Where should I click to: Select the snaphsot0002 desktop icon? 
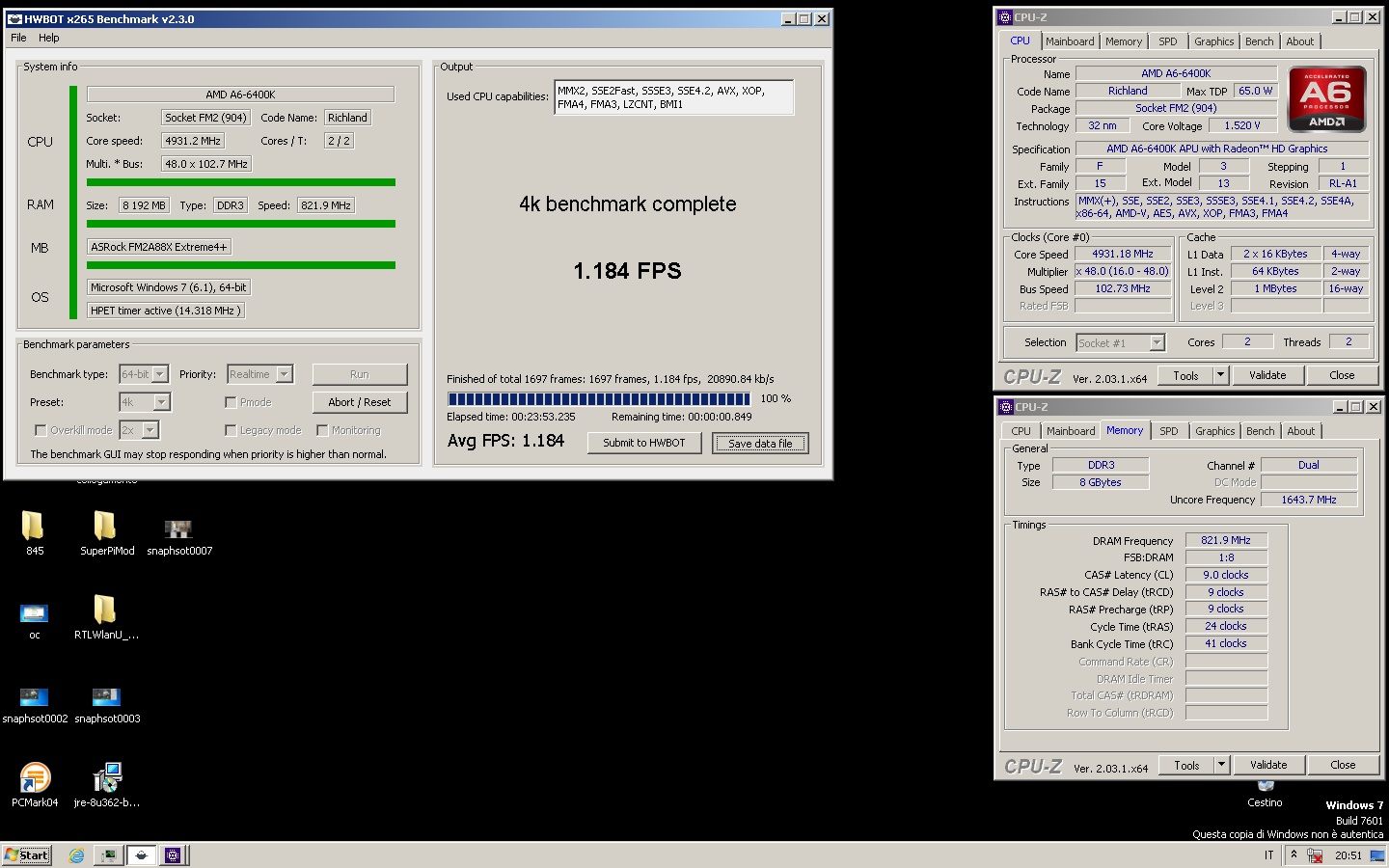coord(34,696)
